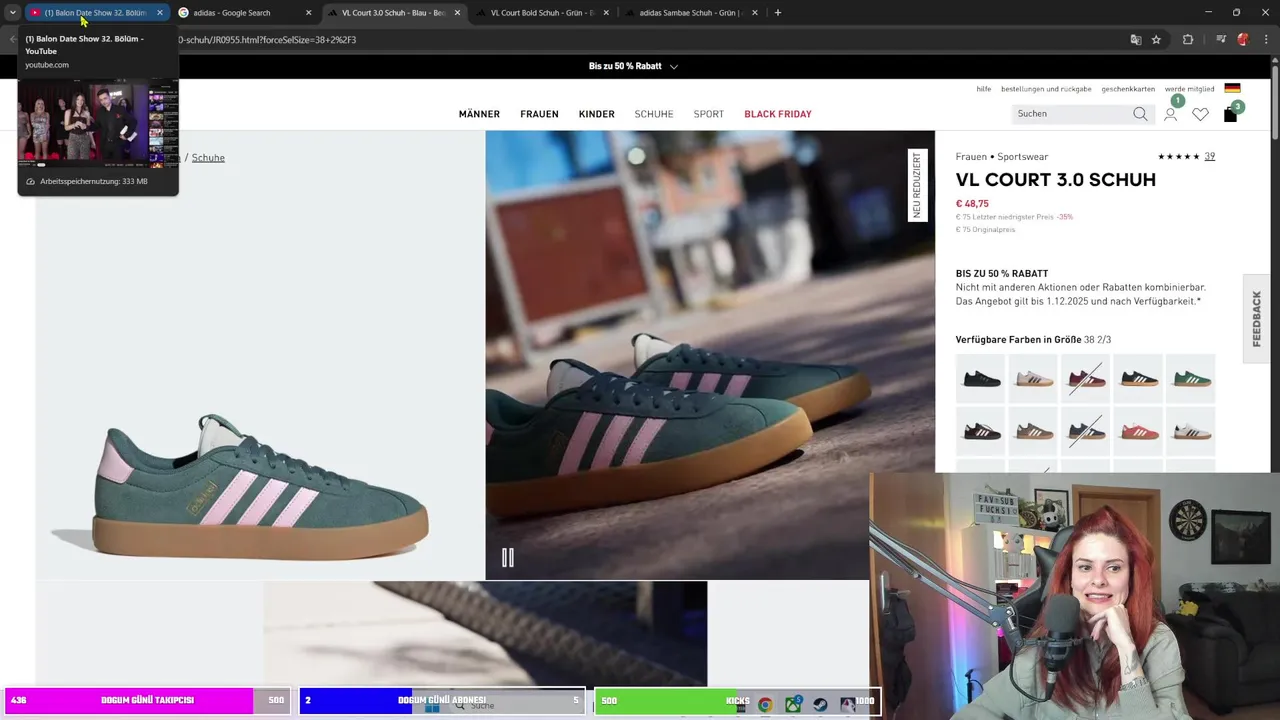Image resolution: width=1280 pixels, height=720 pixels.
Task: Open the tab search dropdown arrow
Action: (x=12, y=13)
